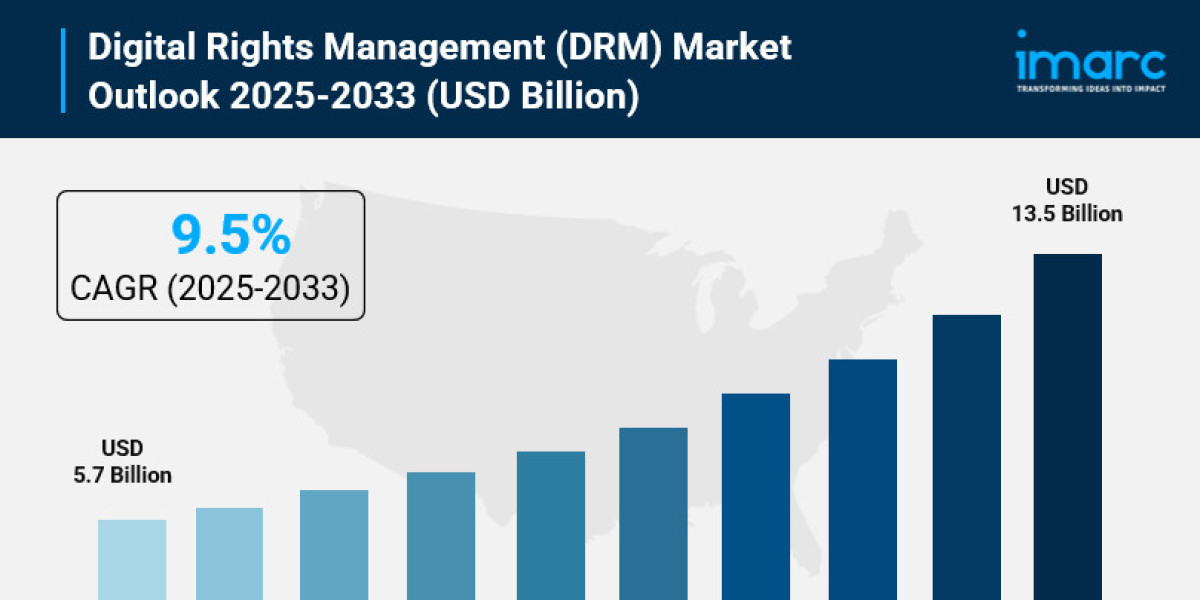The height and width of the screenshot is (600, 1200).
Task: Select the fifth bar from the left
Action: [x=551, y=525]
